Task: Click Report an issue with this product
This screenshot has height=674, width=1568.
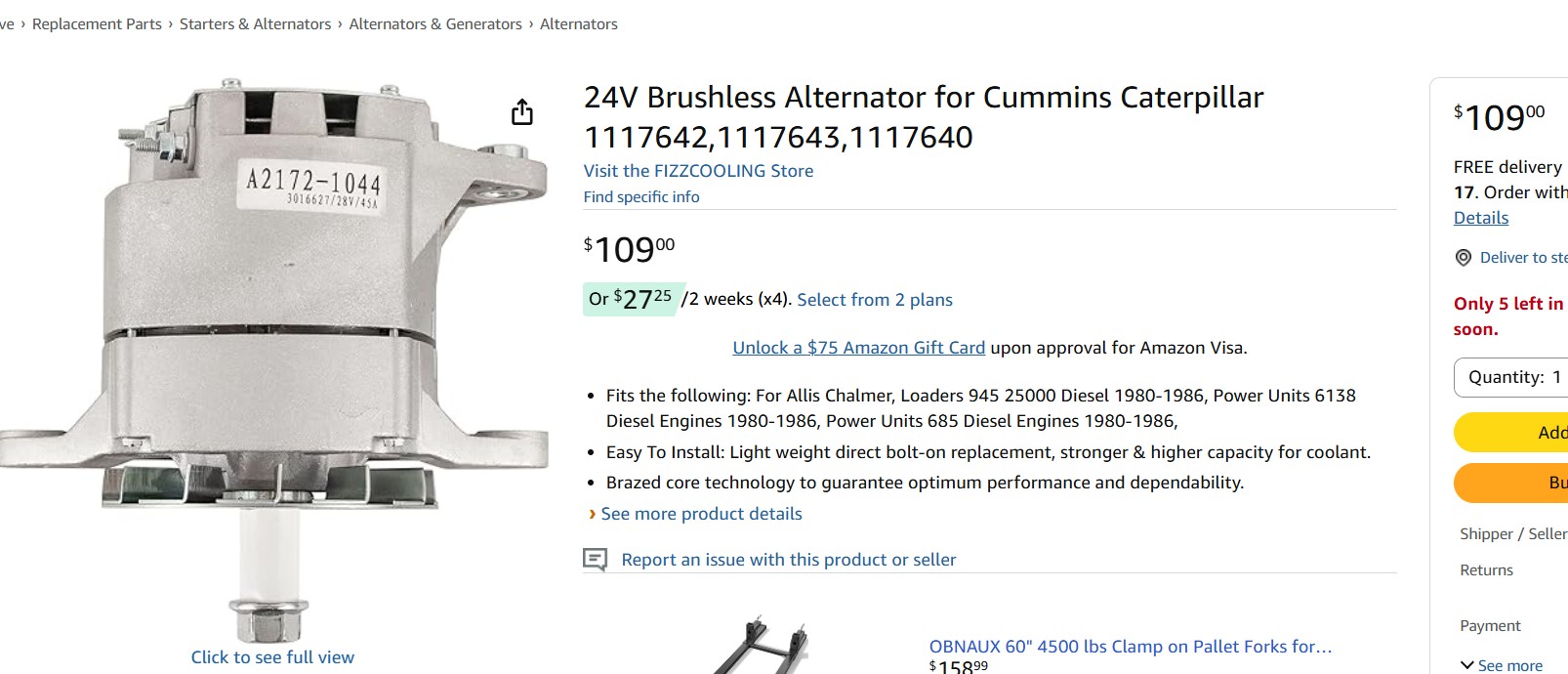Action: pyautogui.click(x=788, y=560)
